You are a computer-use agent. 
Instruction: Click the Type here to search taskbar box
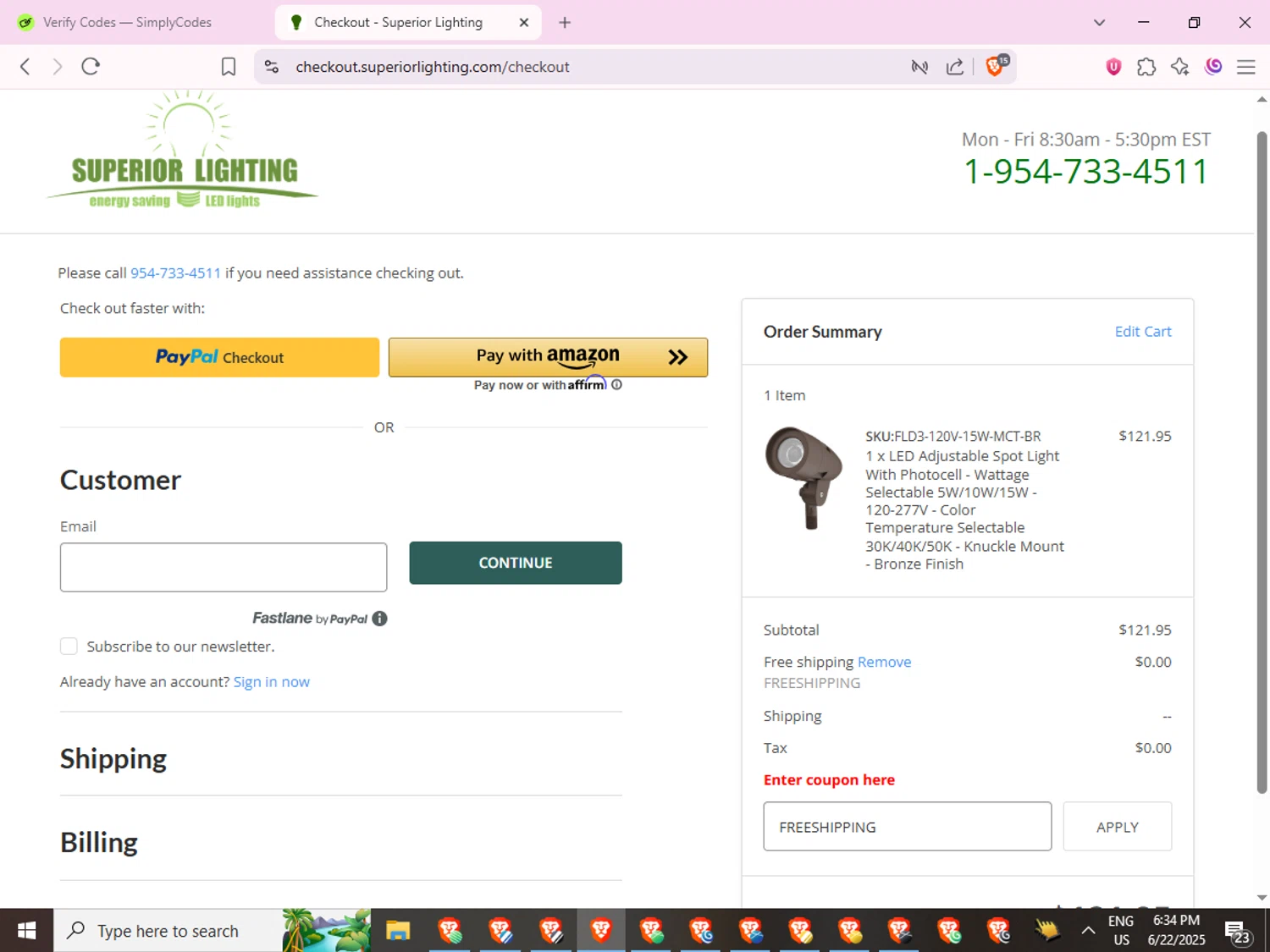tap(168, 931)
